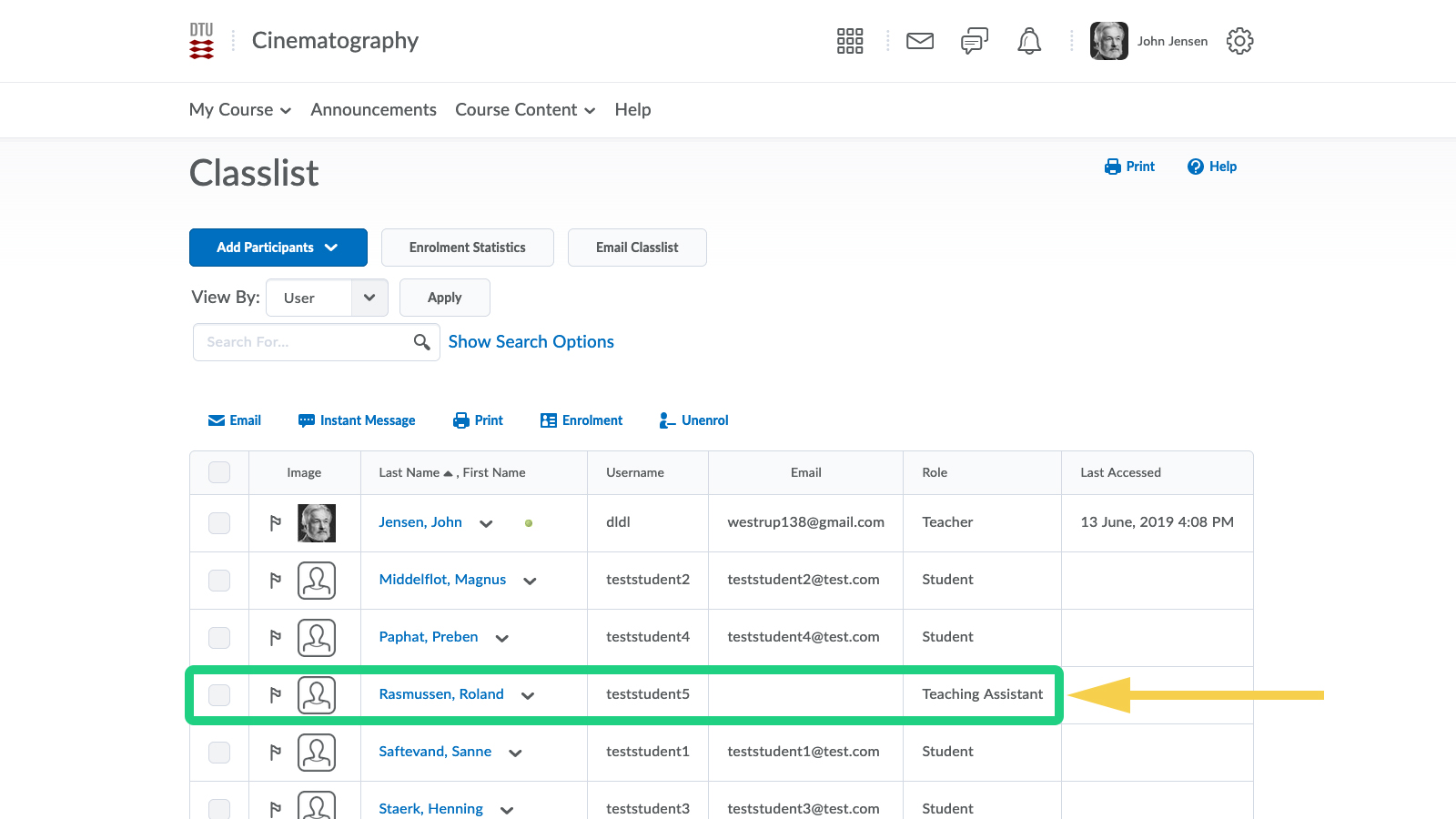Open the course selector grid icon
Screen dimensions: 1456x819
coord(849,41)
